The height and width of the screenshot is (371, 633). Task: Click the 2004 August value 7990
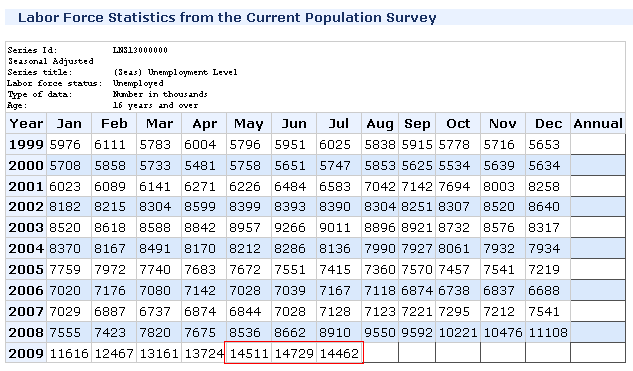pyautogui.click(x=380, y=248)
